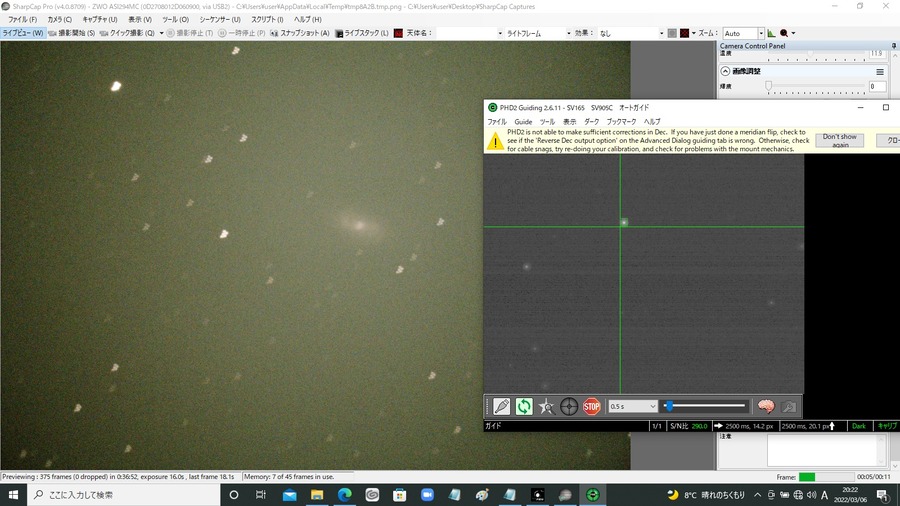Toggle the SharpCap histogram icon
This screenshot has width=900, height=506.
771,33
